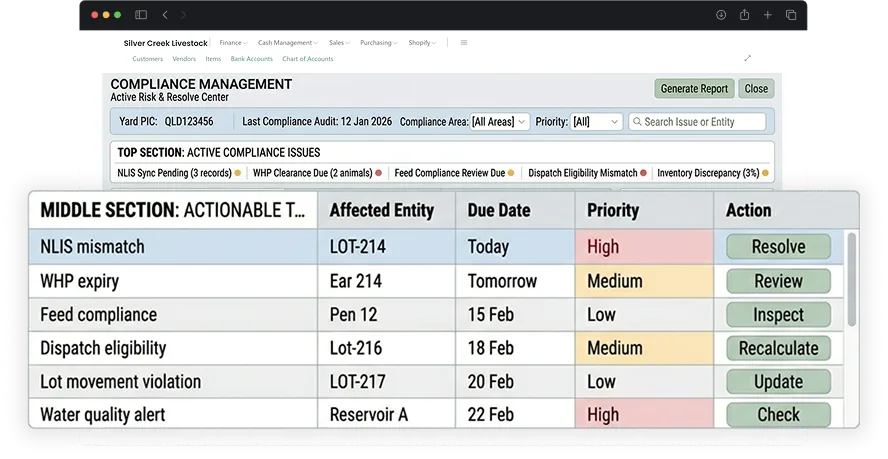Image resolution: width=888 pixels, height=459 pixels.
Task: Click Update for Lot movement violation
Action: coord(778,381)
